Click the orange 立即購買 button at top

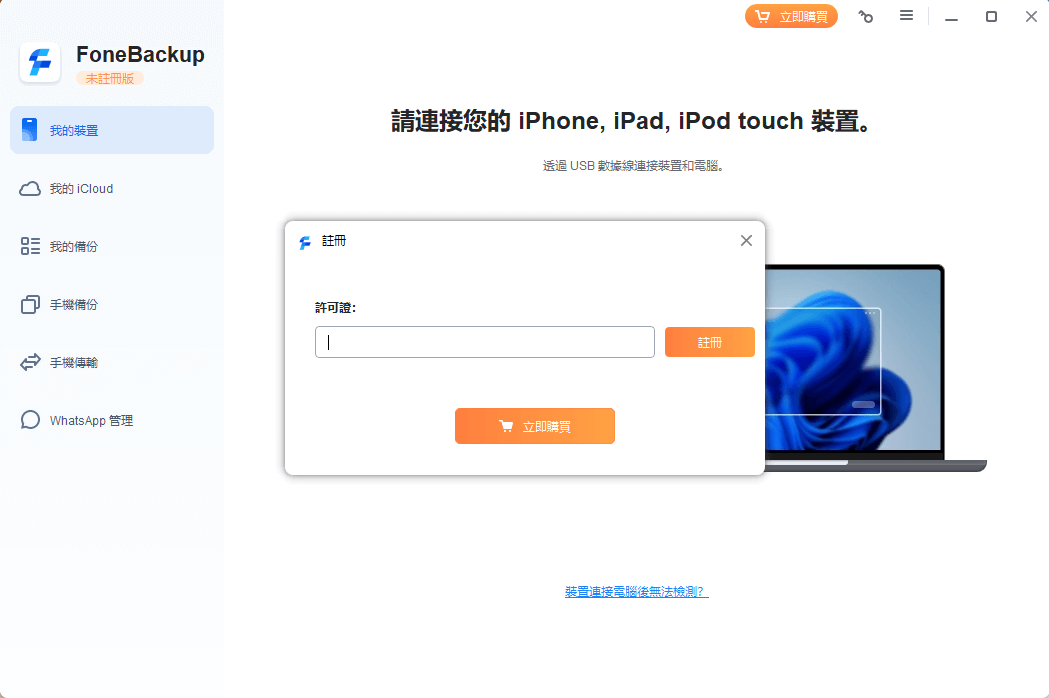tap(791, 16)
